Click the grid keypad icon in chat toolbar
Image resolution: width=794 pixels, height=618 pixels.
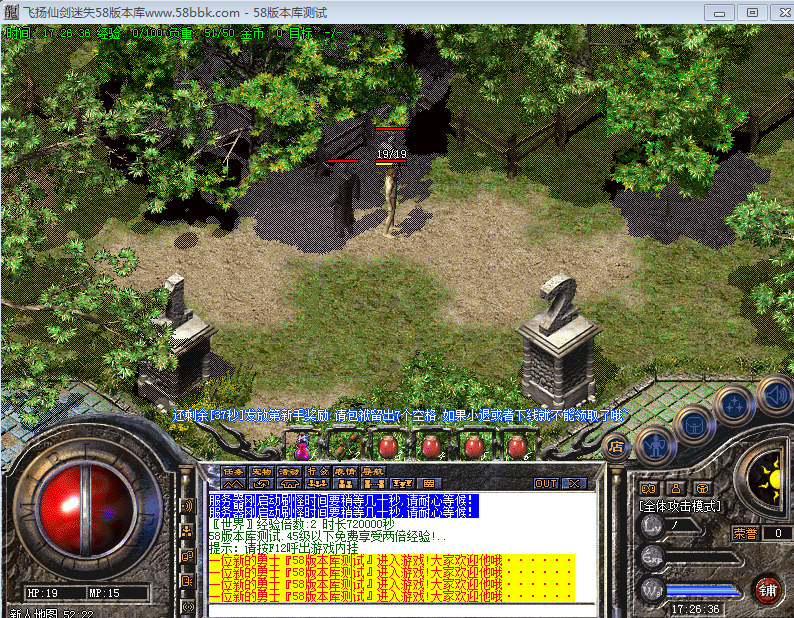[x=429, y=484]
